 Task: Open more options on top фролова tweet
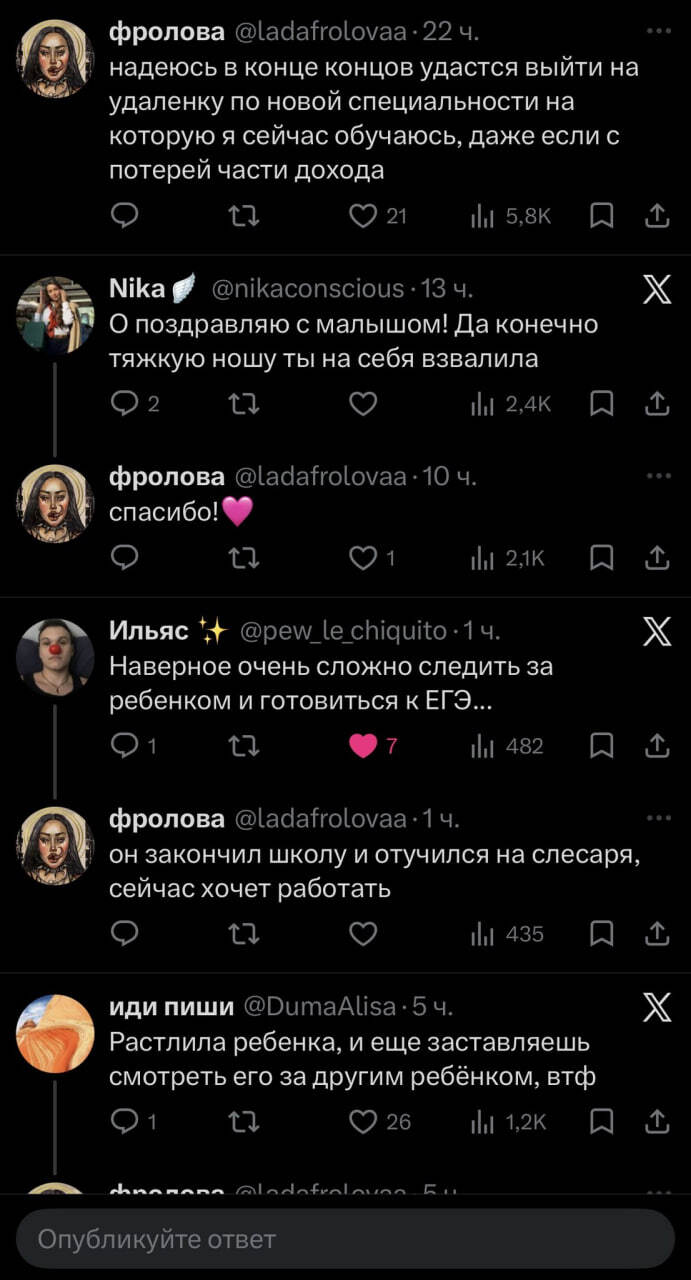(657, 32)
